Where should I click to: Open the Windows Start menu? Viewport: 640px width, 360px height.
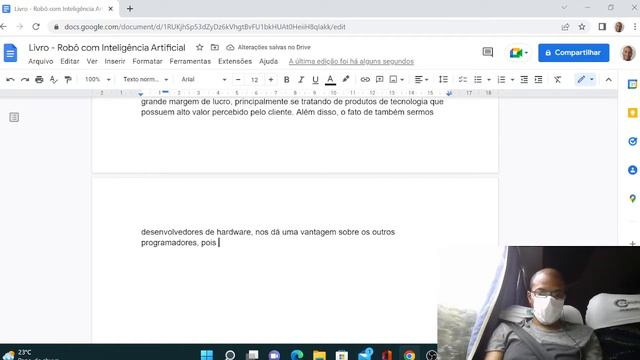[207, 355]
